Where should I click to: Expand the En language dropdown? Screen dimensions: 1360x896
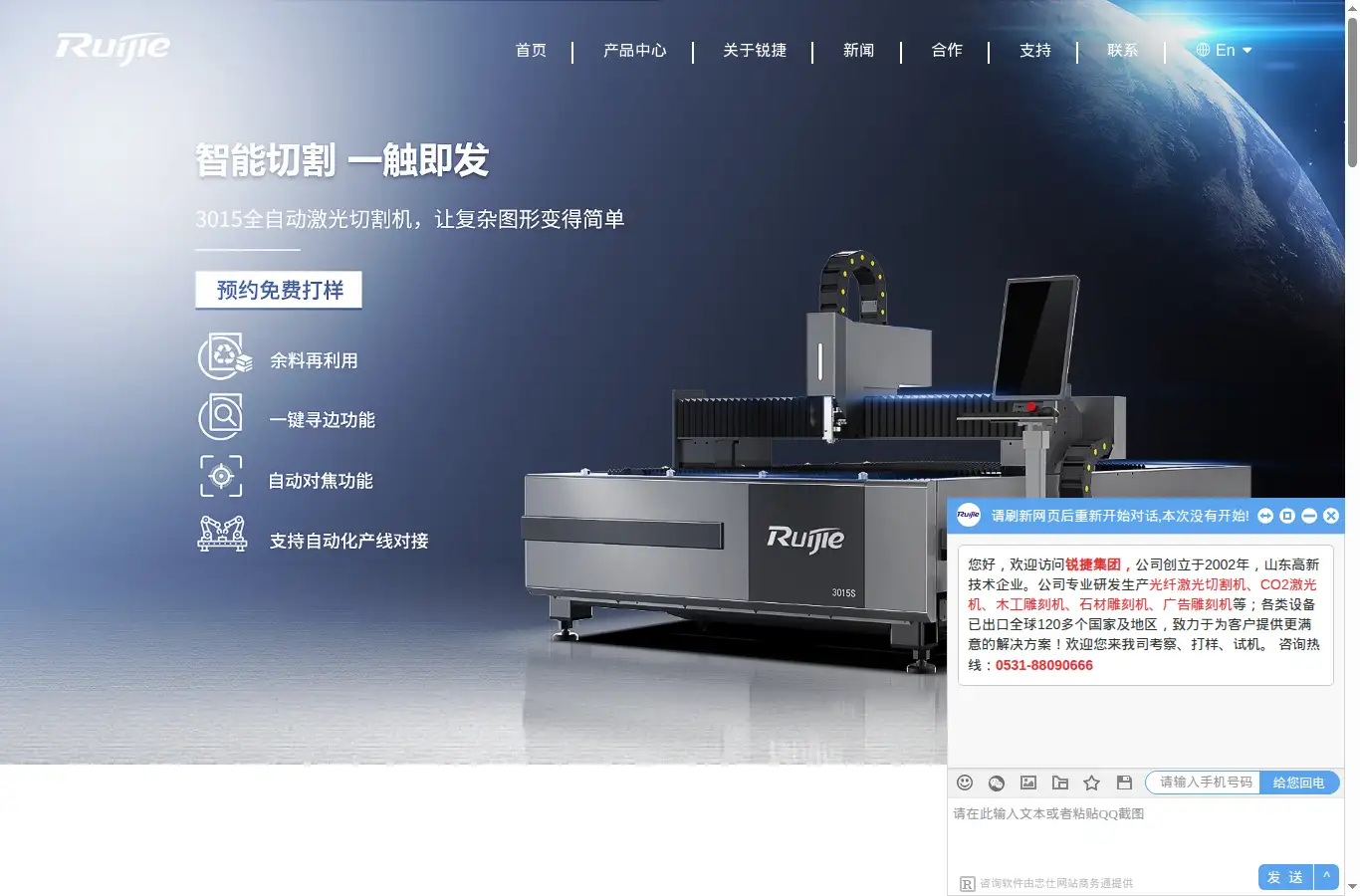coord(1225,50)
